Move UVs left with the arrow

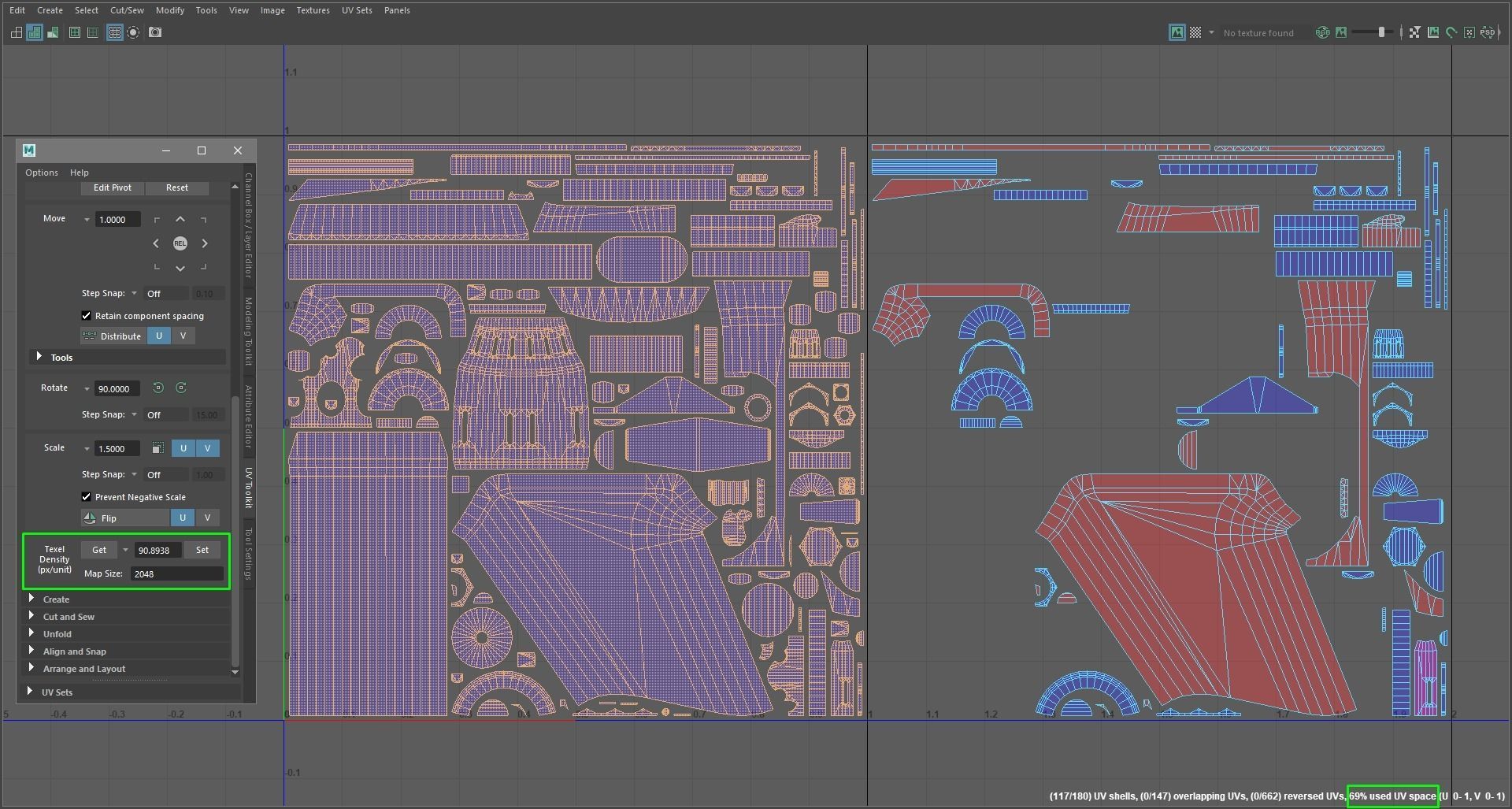[156, 243]
